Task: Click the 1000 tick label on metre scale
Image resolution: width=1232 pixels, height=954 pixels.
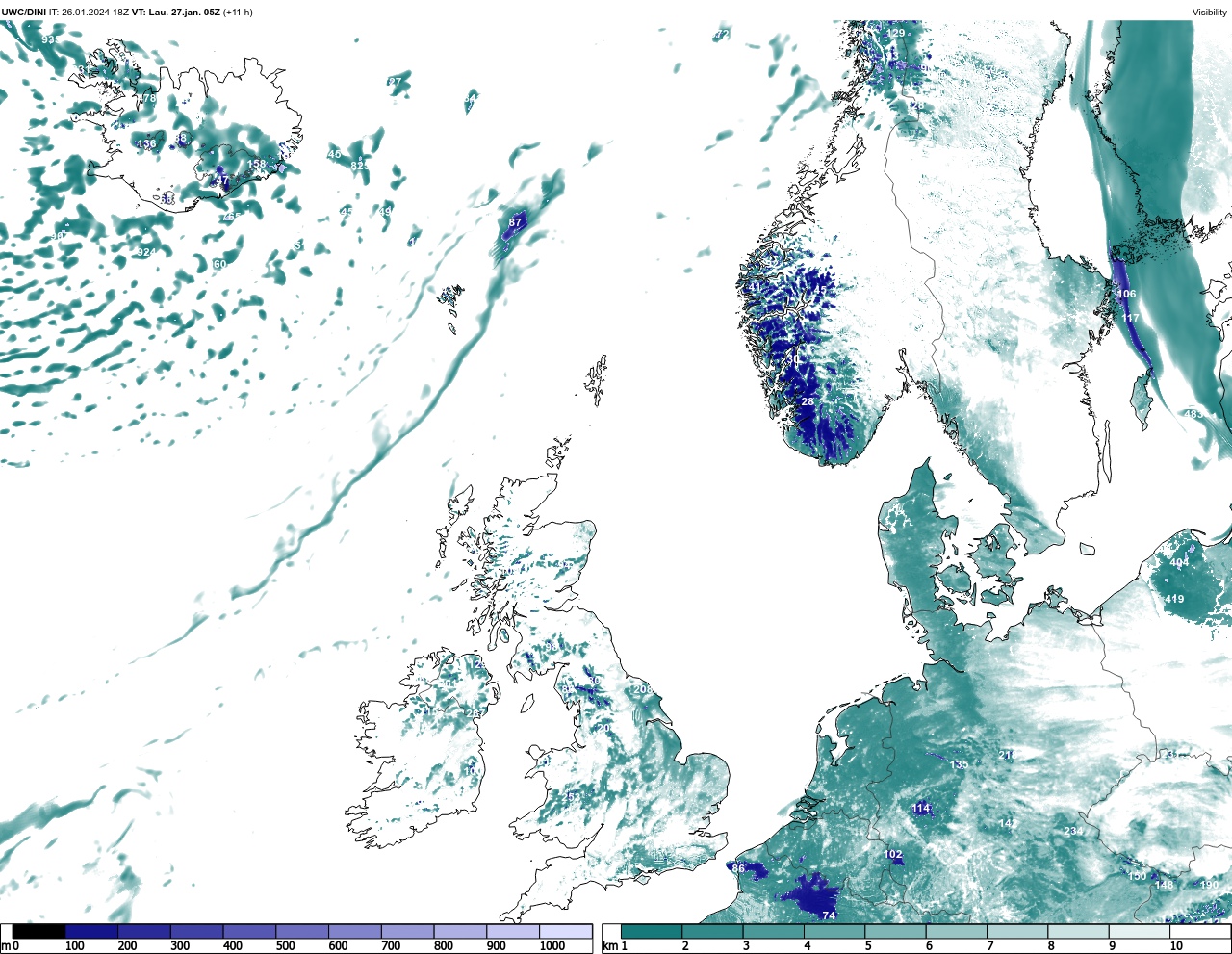Action: [552, 946]
